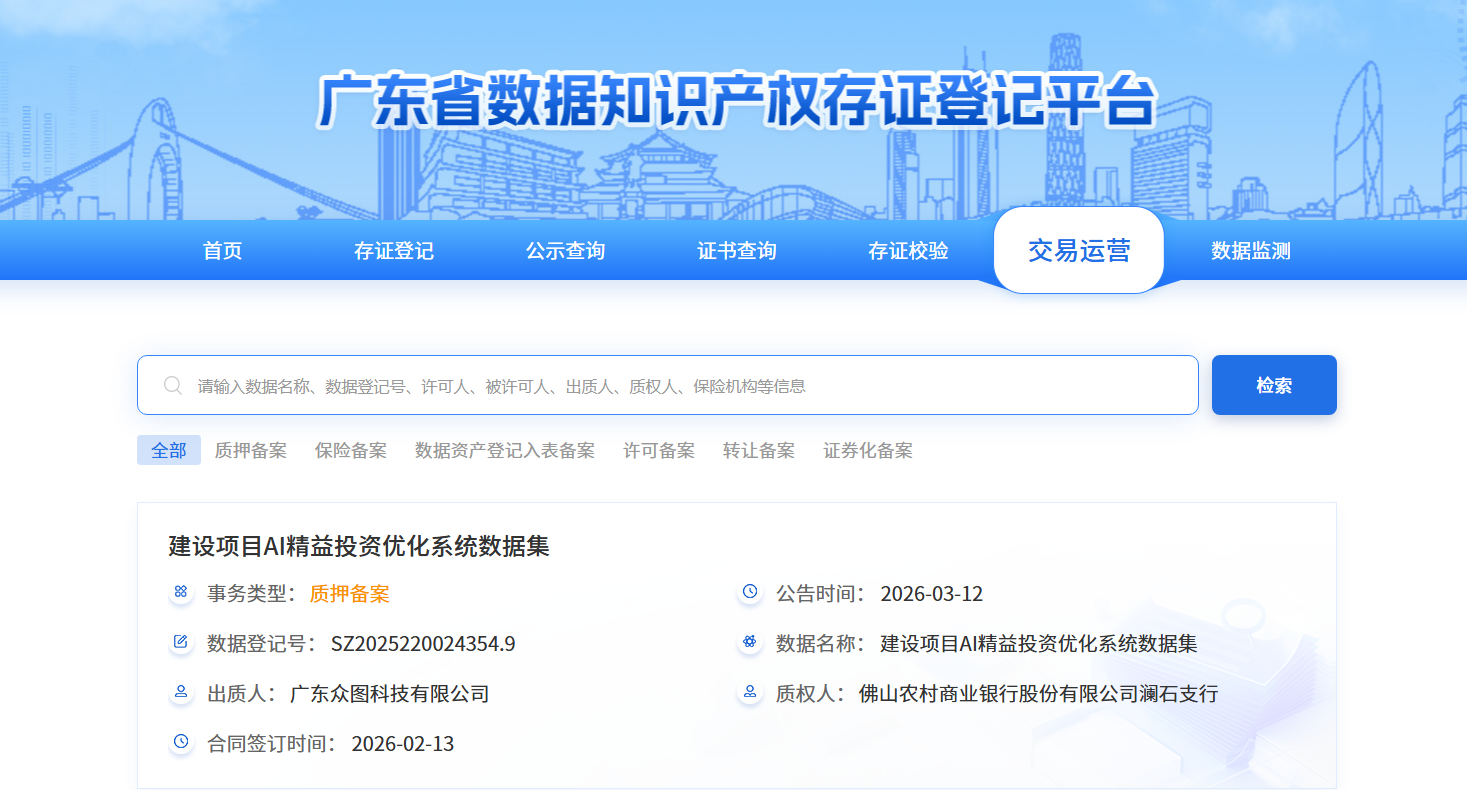Select 存证校验 in the navigation bar
Viewport: 1467px width, 790px height.
908,251
